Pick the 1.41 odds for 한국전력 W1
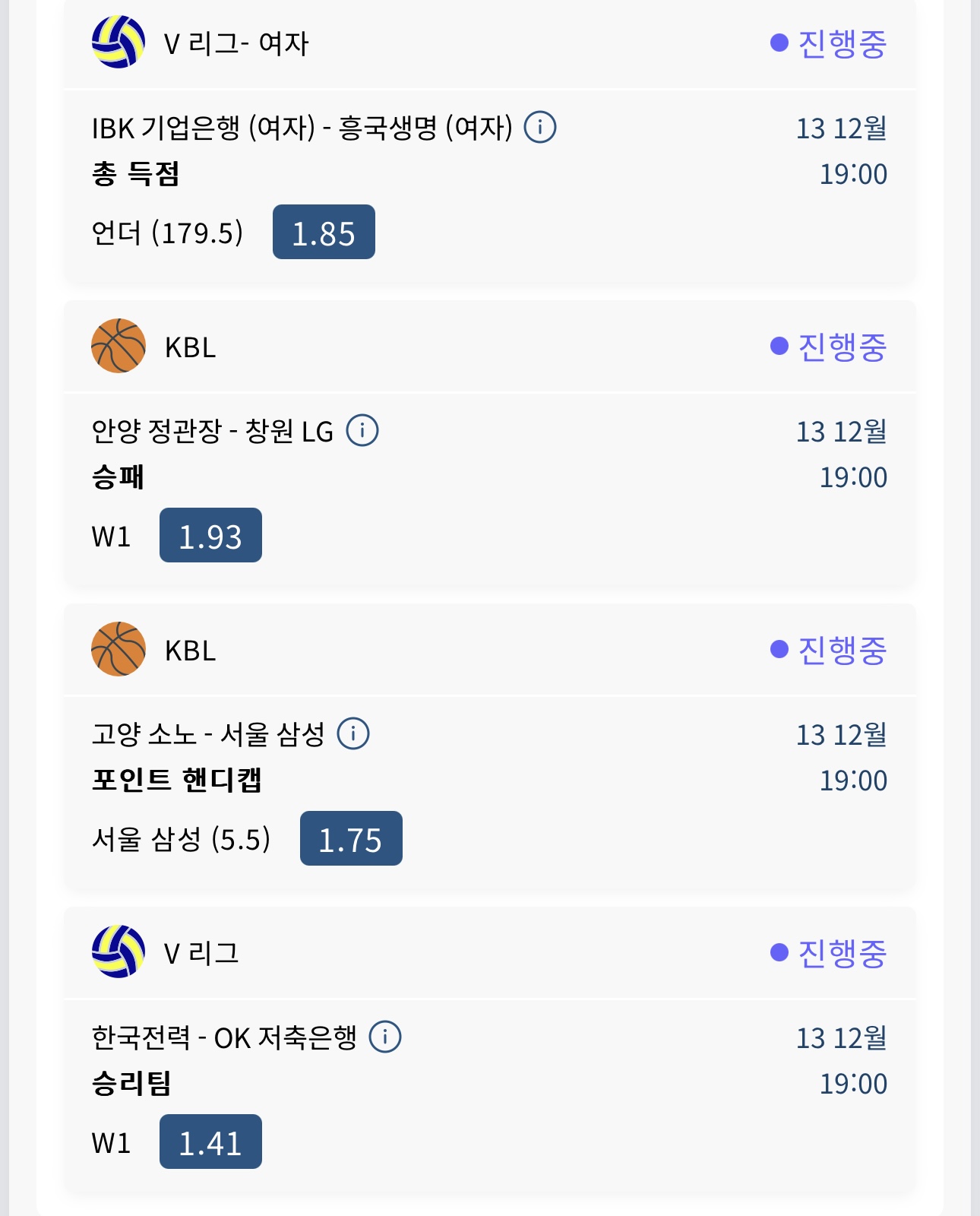 coord(210,1142)
